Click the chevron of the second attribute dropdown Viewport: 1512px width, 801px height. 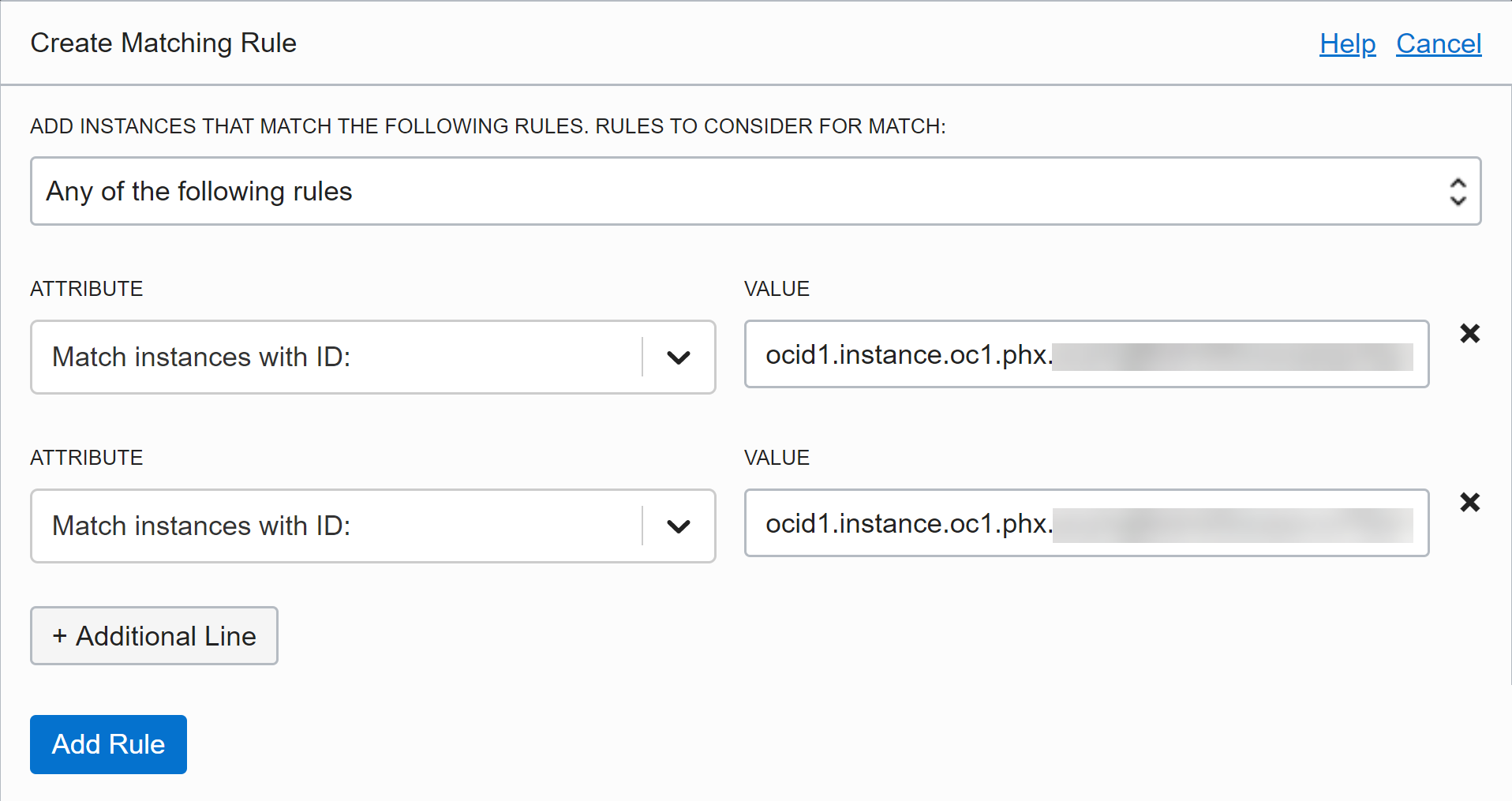pyautogui.click(x=678, y=526)
